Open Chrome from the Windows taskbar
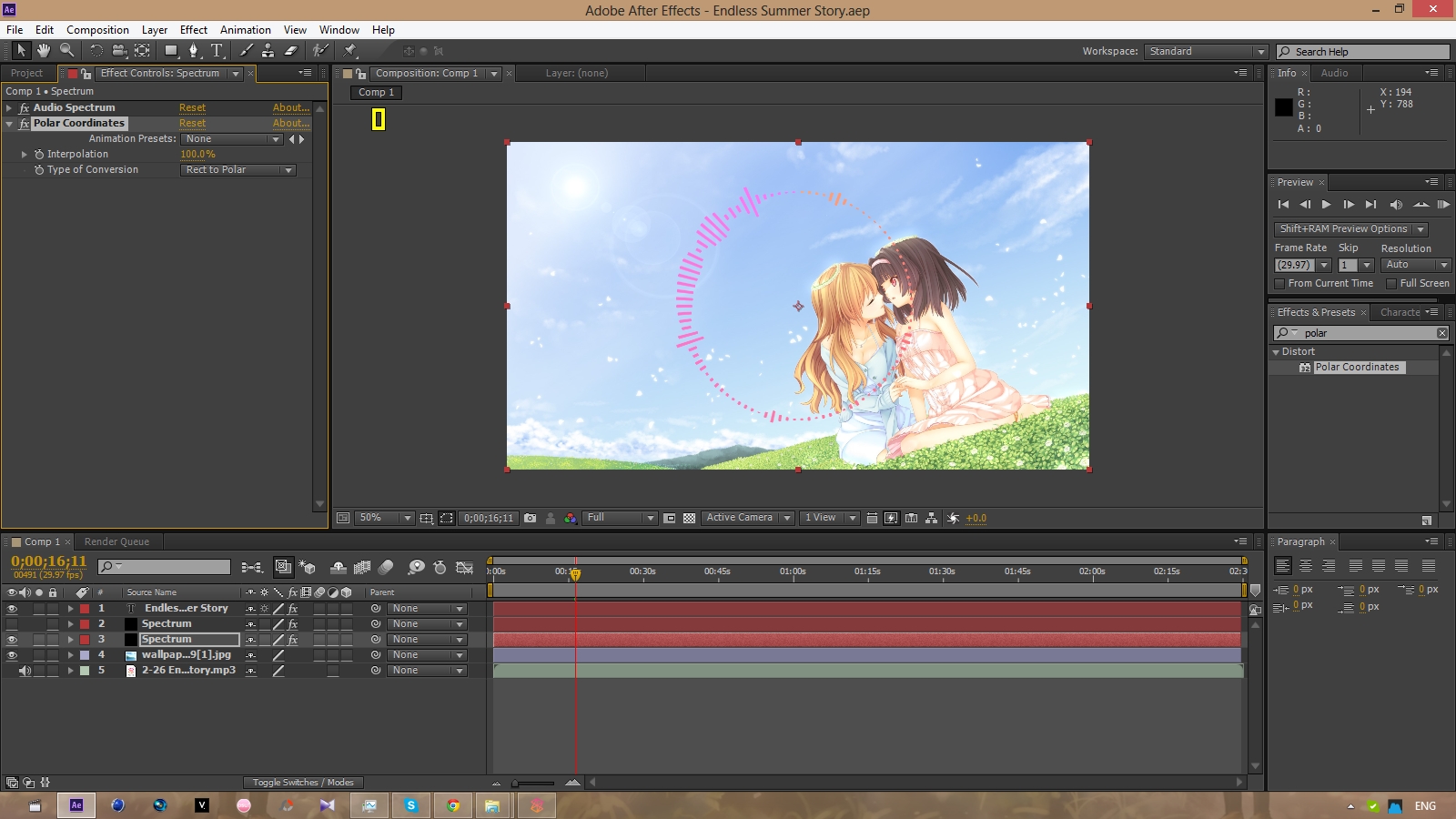 (452, 805)
